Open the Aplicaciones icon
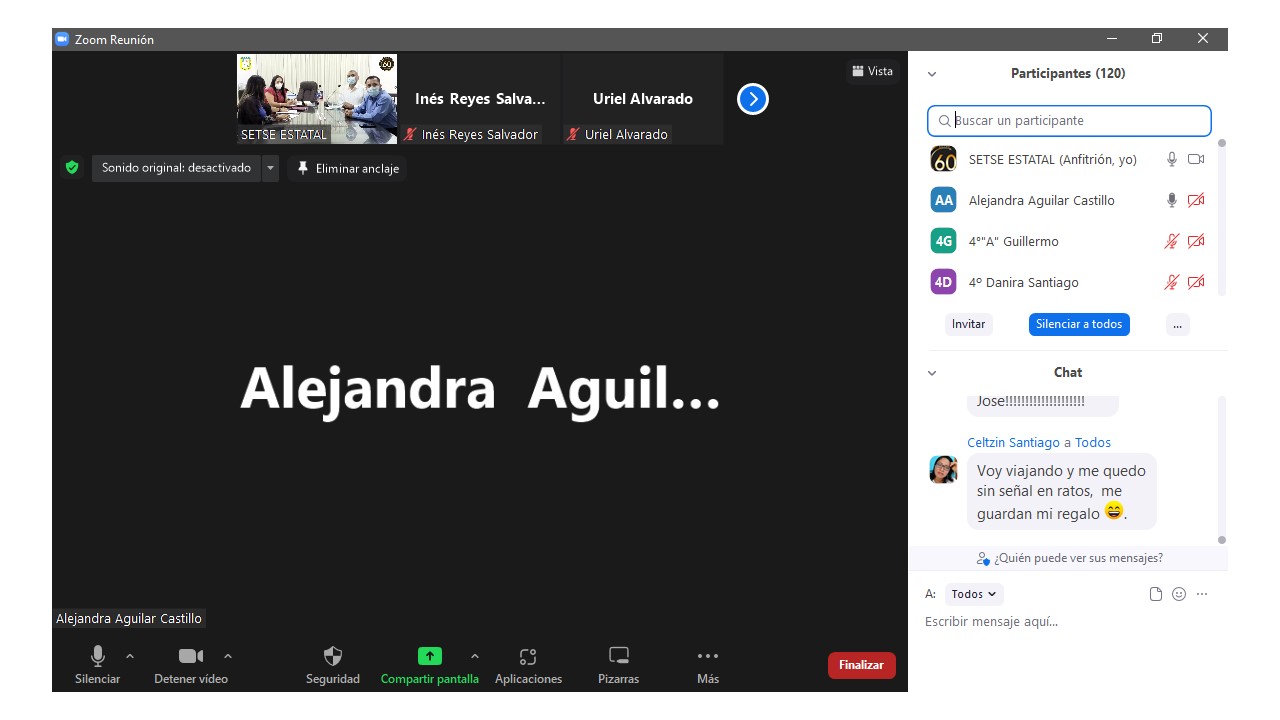Viewport: 1280px width, 720px height. click(528, 657)
